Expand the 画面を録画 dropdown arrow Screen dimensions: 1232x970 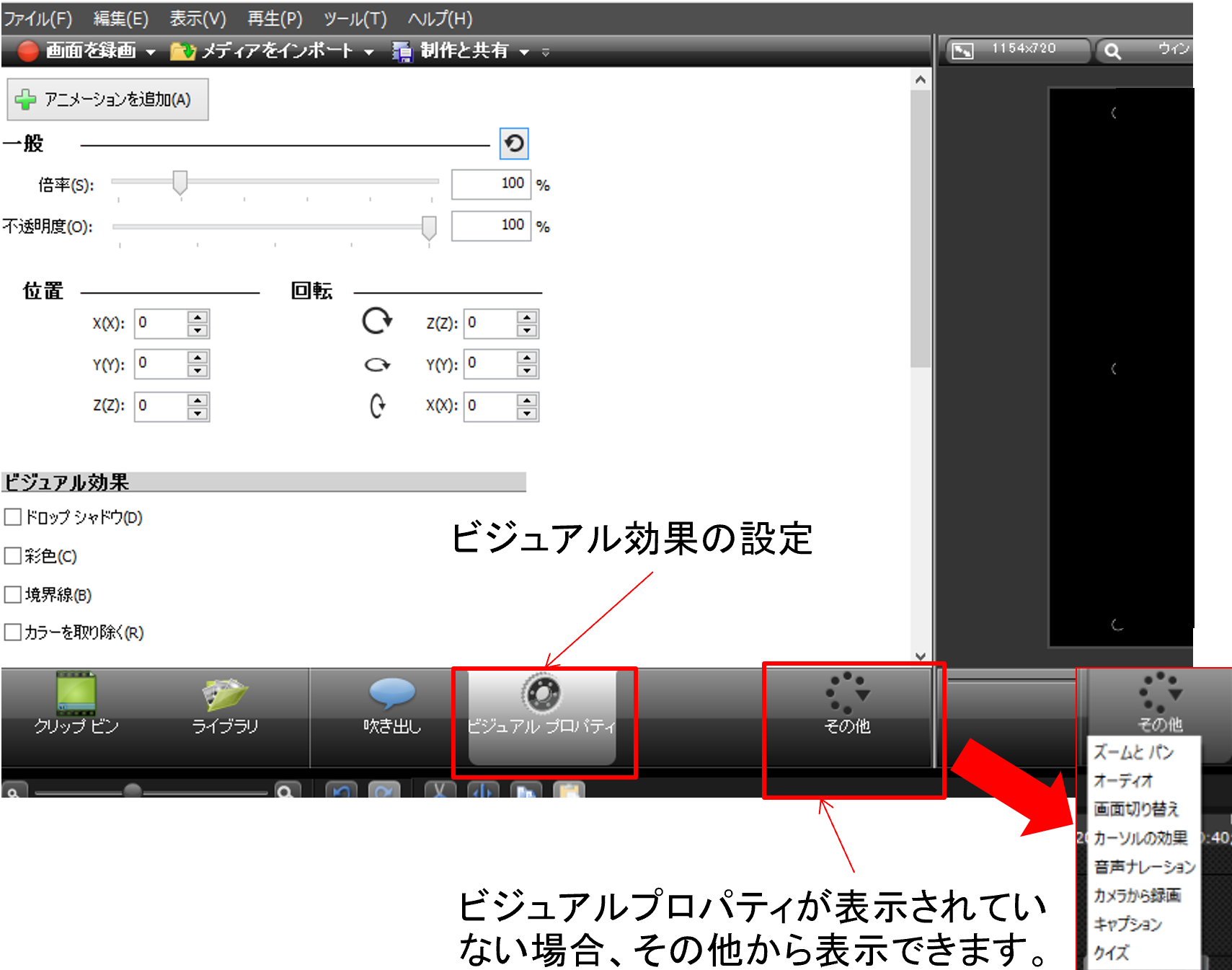pyautogui.click(x=151, y=51)
